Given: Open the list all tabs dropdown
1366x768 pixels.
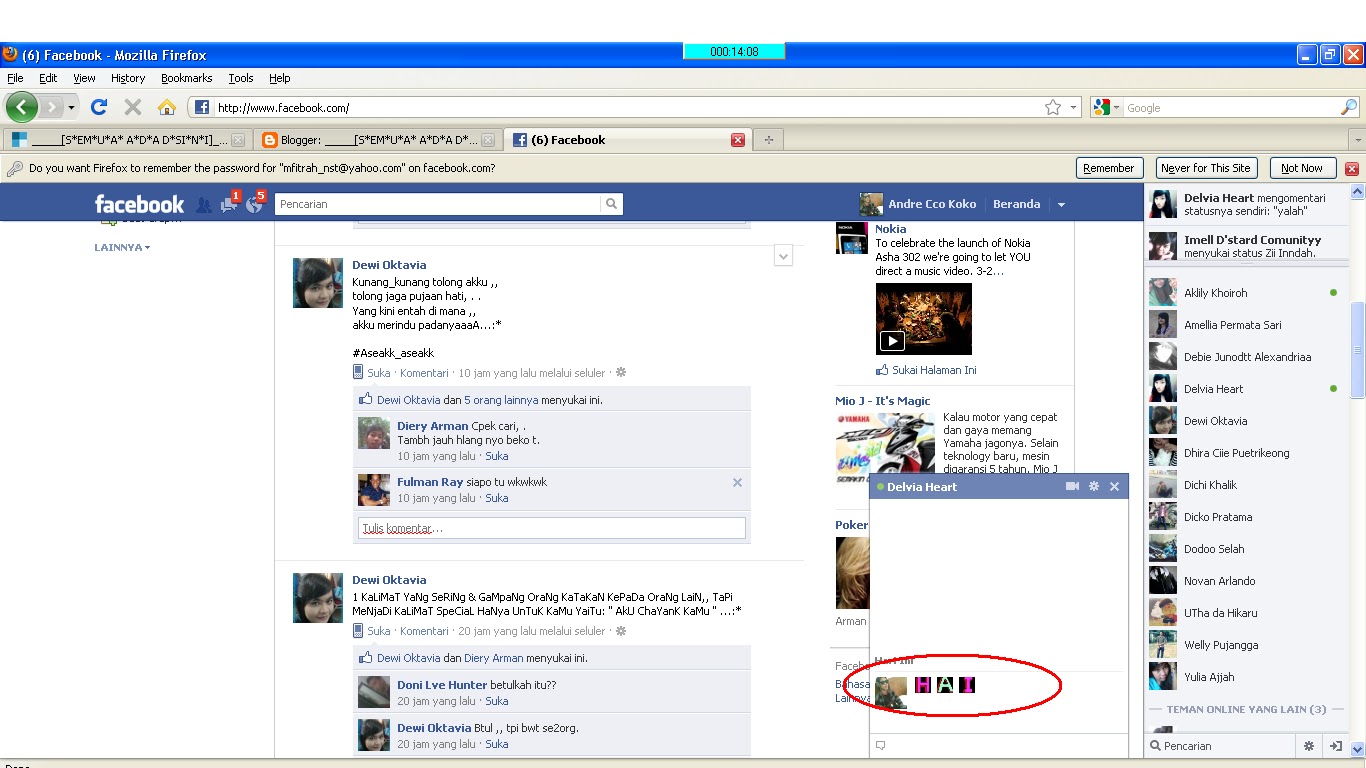Looking at the screenshot, I should click(1357, 140).
